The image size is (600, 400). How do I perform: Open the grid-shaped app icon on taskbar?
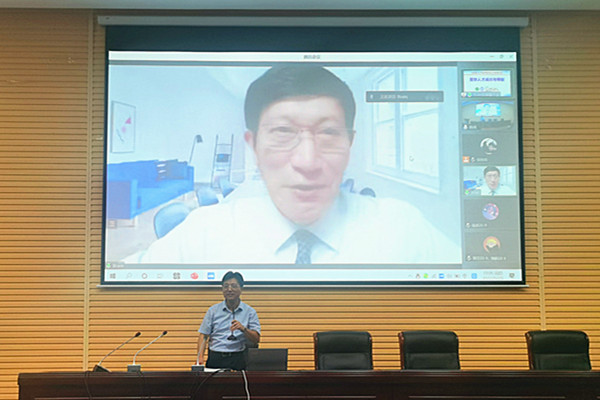tap(176, 275)
